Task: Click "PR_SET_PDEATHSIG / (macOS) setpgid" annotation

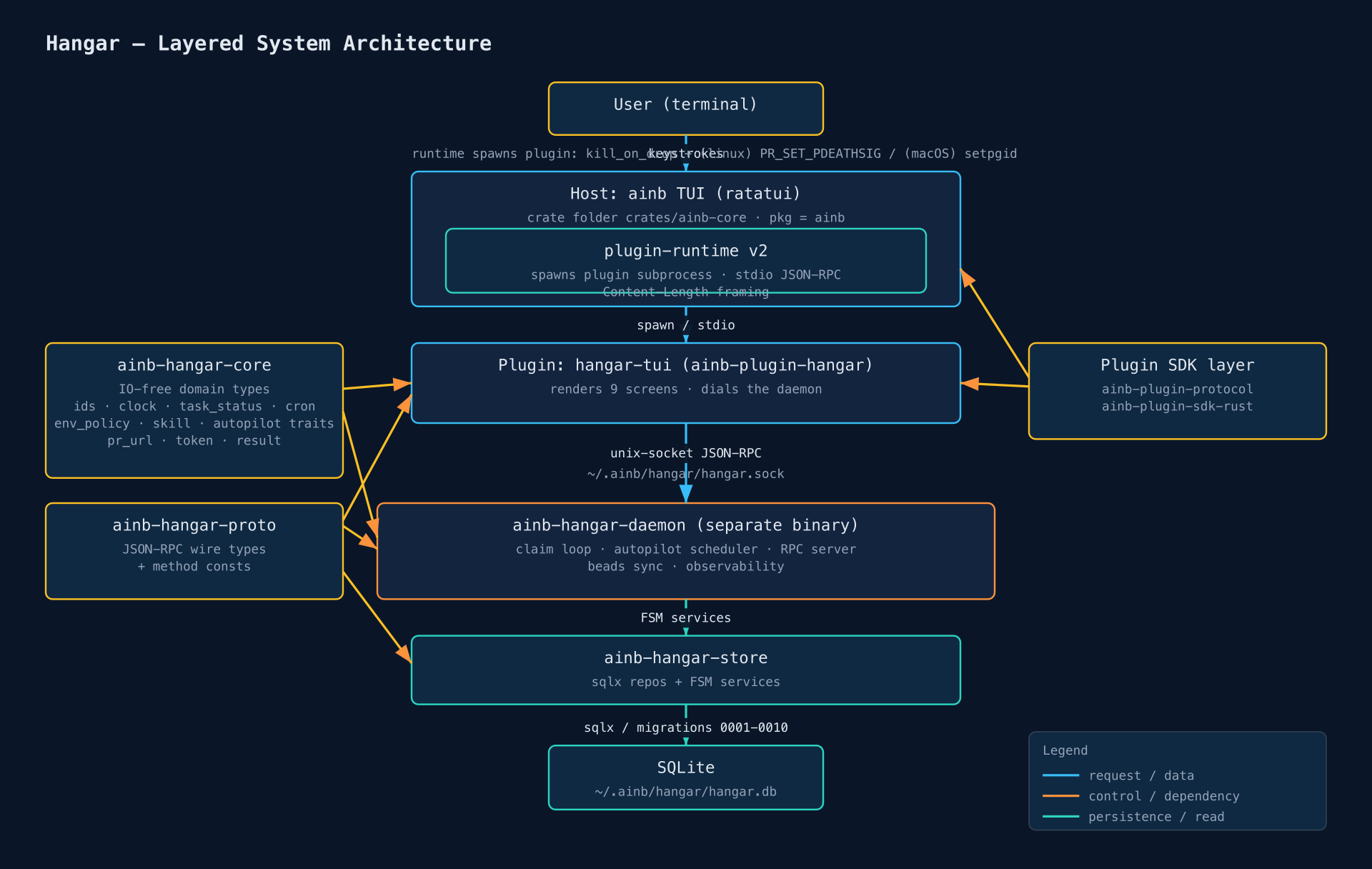Action: [888, 154]
